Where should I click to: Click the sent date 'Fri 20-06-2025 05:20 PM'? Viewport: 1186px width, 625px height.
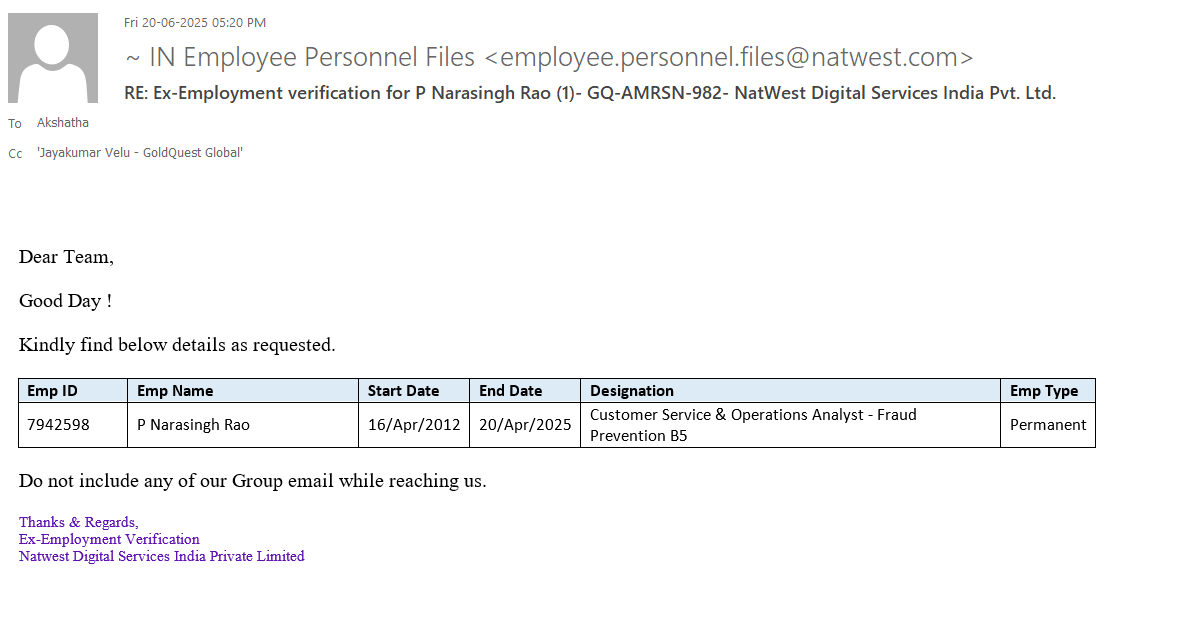(195, 22)
